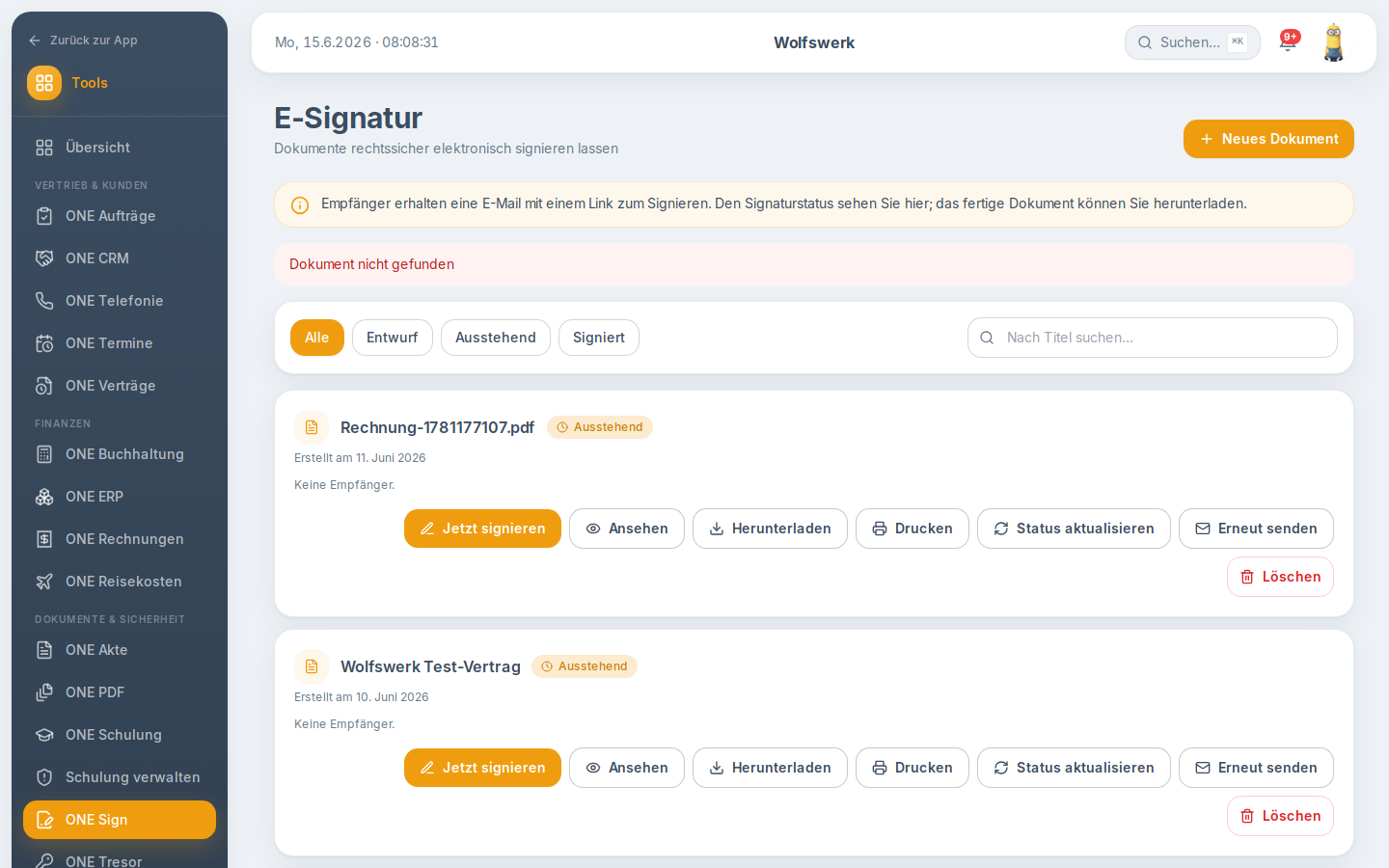Click Jetzt signieren for Wolfswerk Test-Vertrag
The image size is (1389, 868).
482,768
